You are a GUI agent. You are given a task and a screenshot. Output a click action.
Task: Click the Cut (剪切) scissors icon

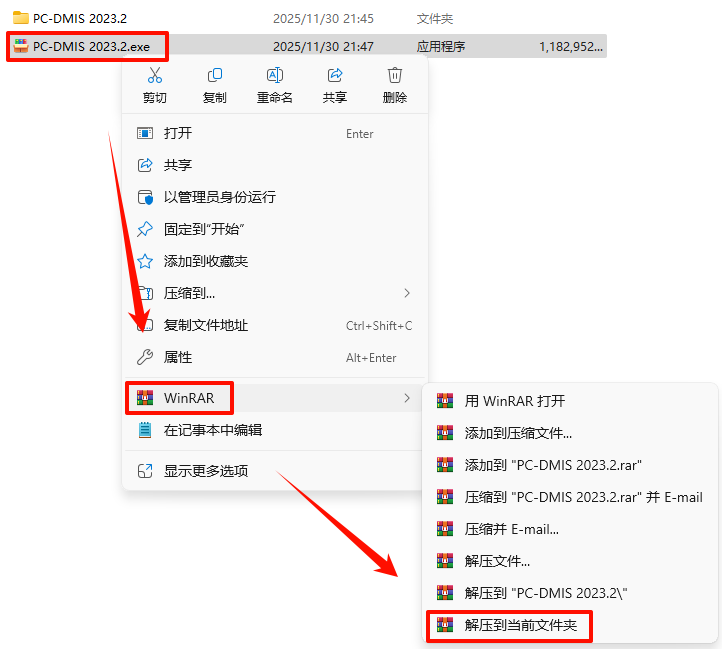coord(155,75)
